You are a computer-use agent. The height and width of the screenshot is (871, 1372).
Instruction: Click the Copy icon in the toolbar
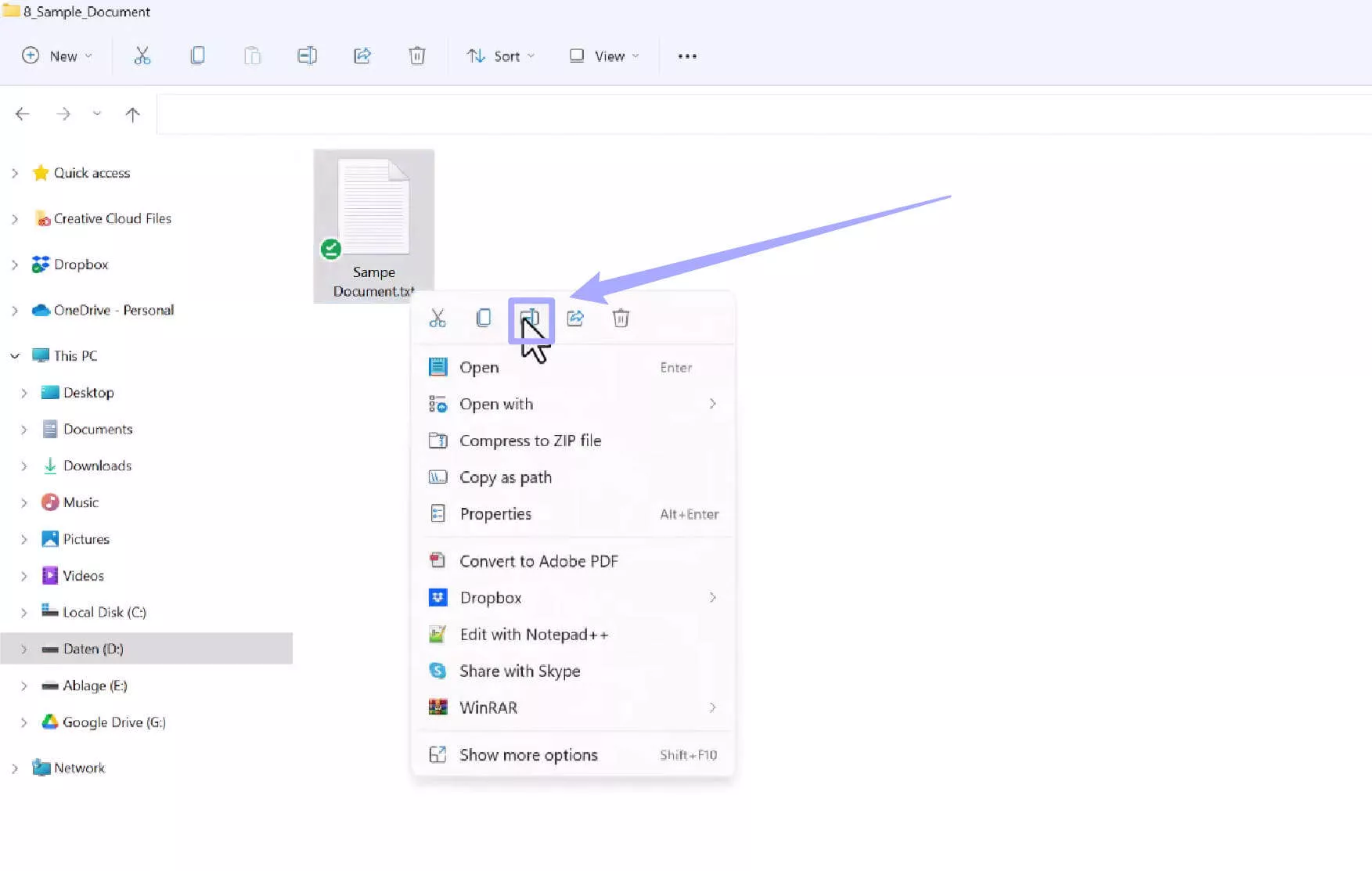(x=197, y=56)
